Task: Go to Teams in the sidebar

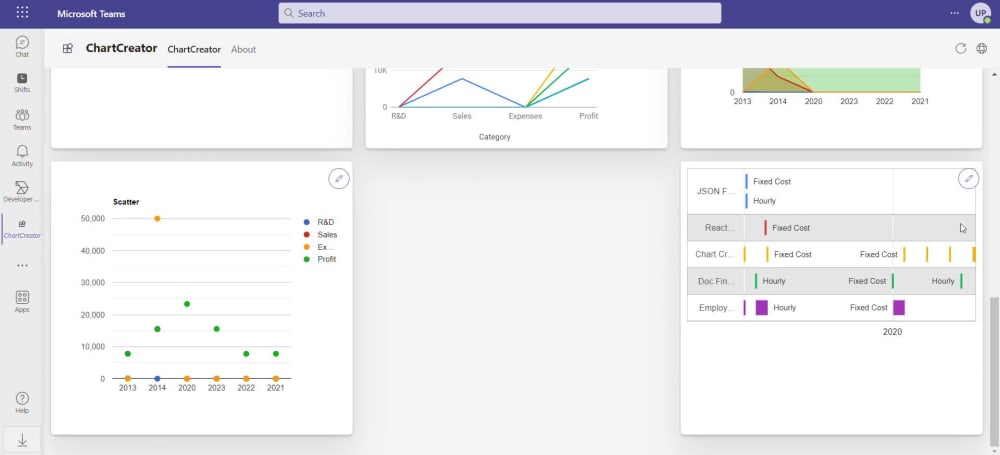Action: (22, 119)
